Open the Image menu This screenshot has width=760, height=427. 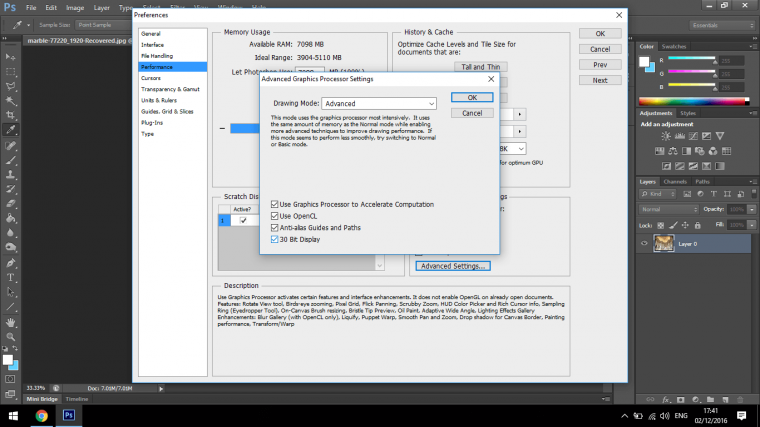click(x=75, y=8)
